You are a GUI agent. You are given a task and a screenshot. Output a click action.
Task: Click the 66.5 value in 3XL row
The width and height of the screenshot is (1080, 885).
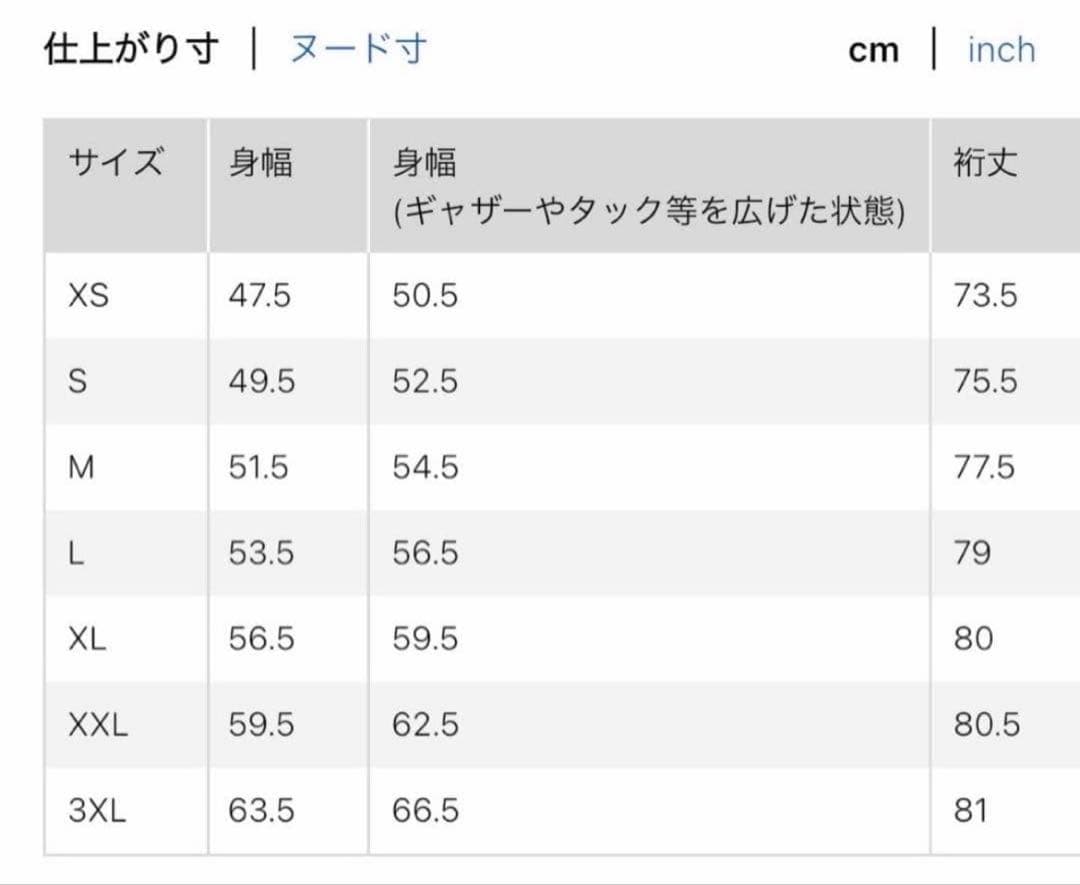pos(425,810)
